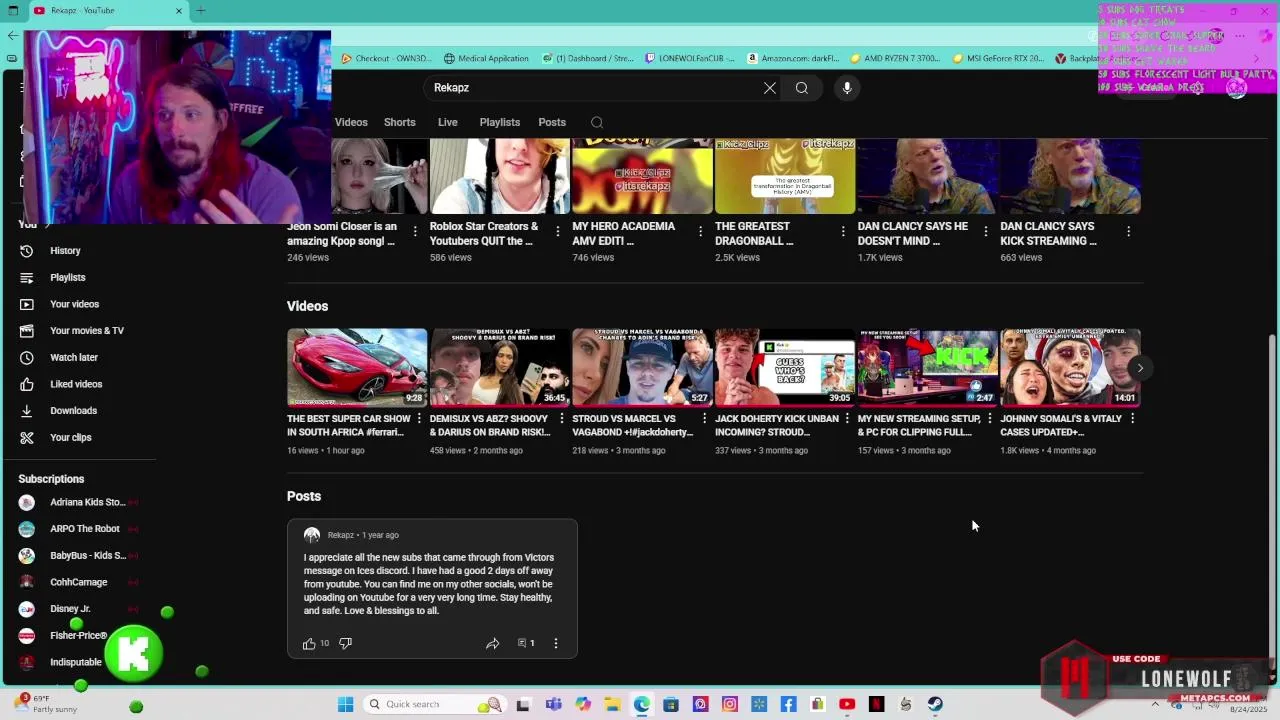This screenshot has width=1280, height=720.
Task: Switch to the Live channel tab
Action: click(x=448, y=123)
